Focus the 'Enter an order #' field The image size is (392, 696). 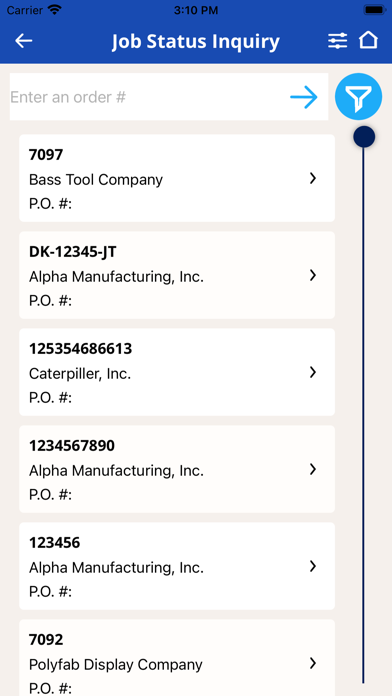[147, 97]
